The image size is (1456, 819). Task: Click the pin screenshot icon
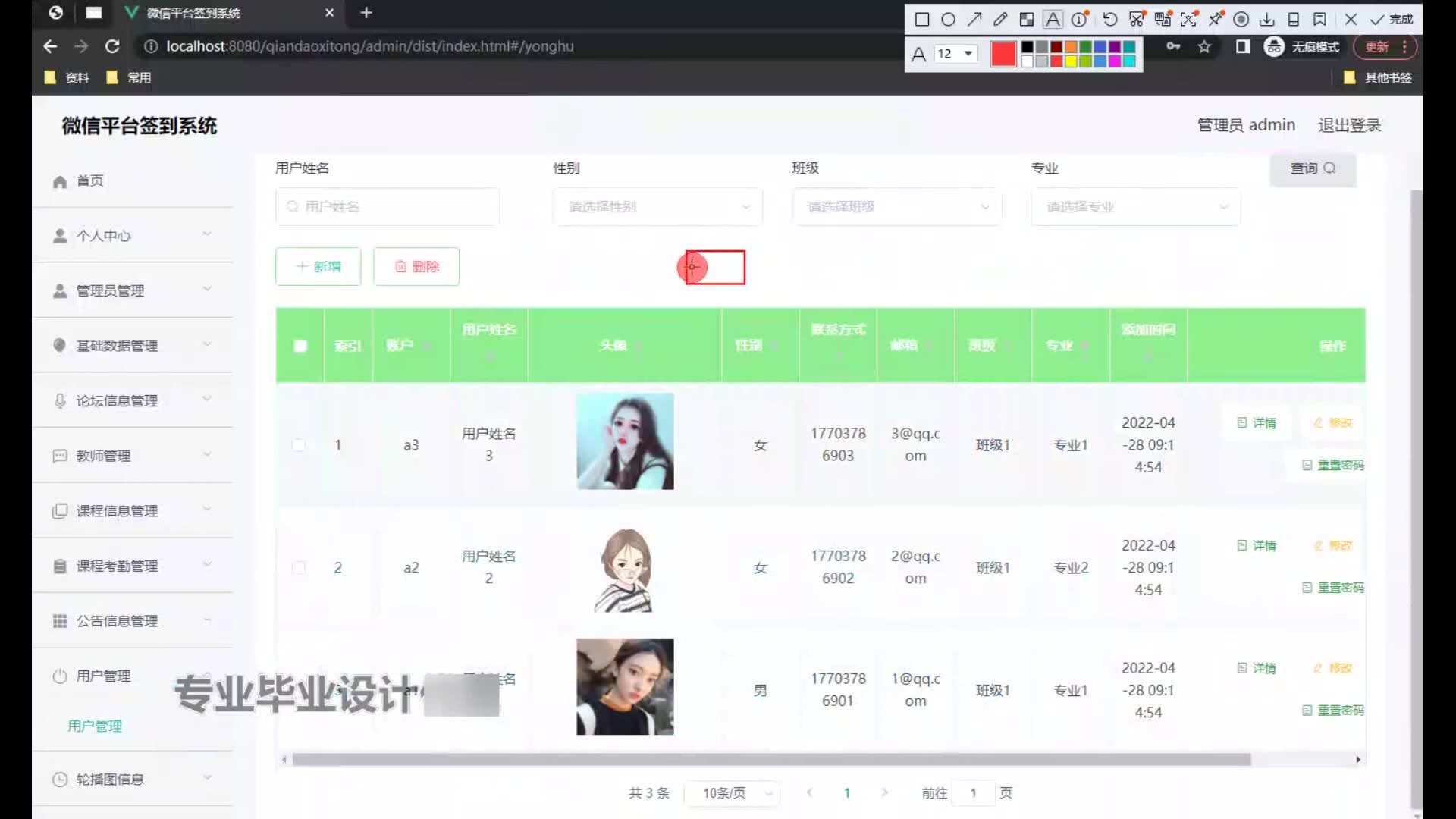pos(1216,20)
